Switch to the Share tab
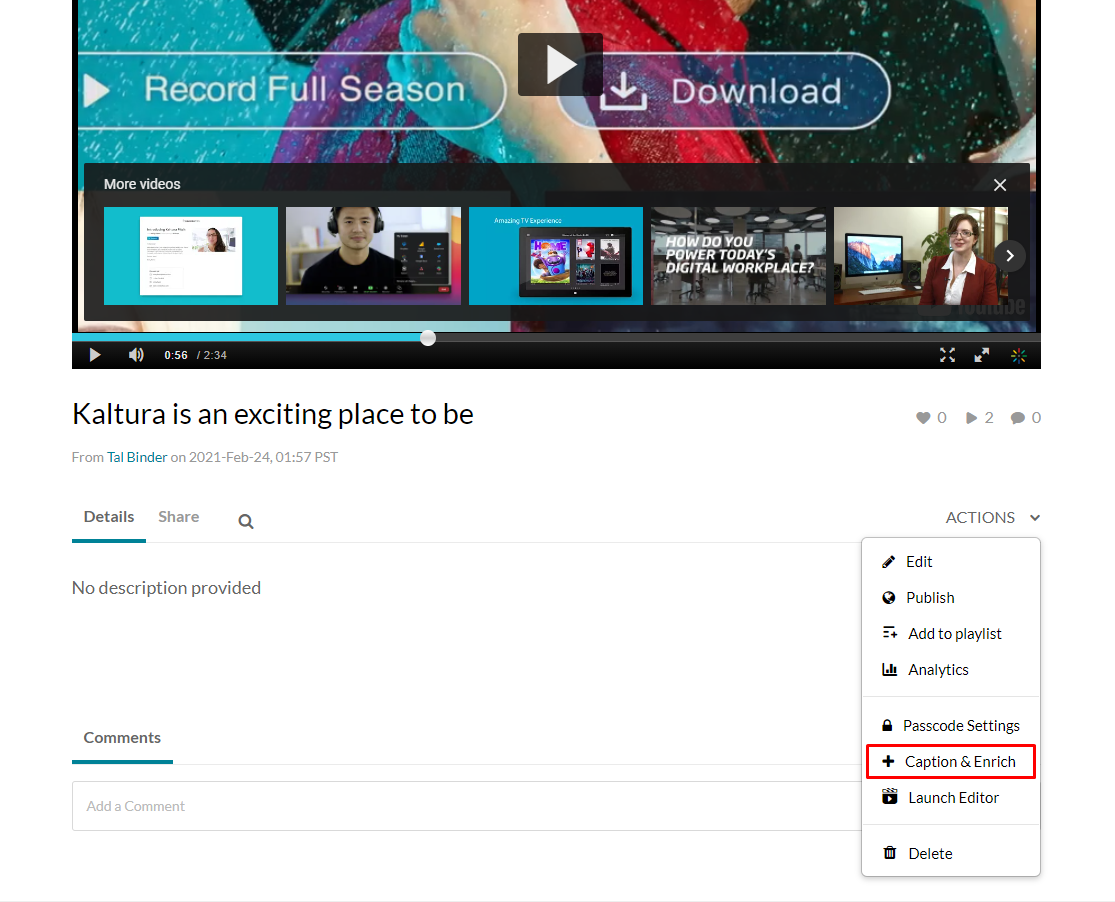 (178, 517)
